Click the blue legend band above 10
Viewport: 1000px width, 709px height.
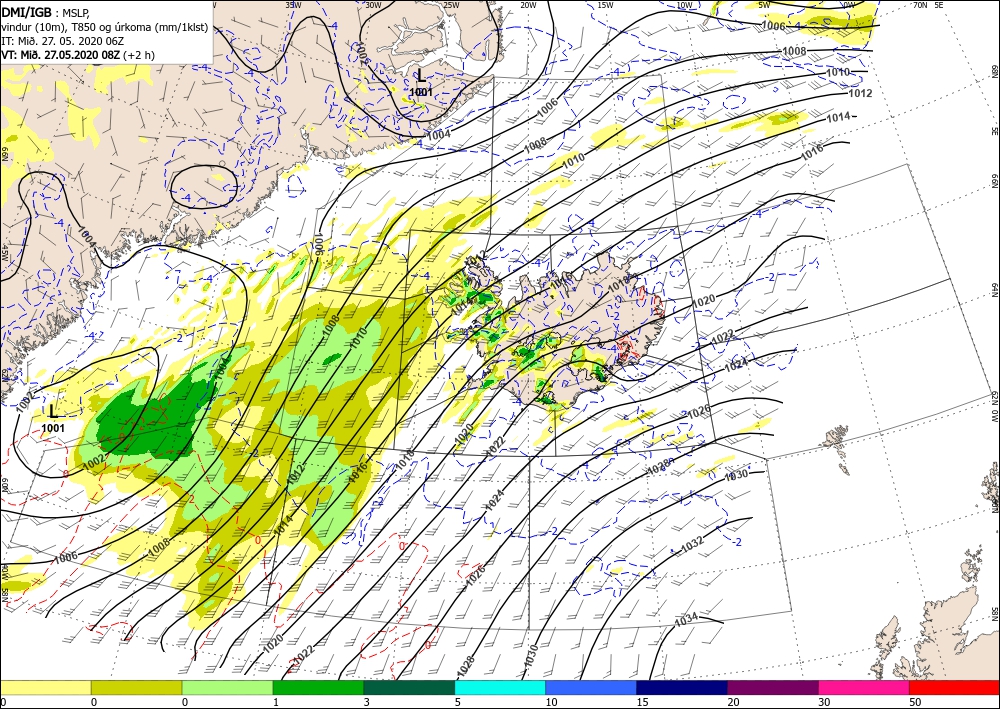click(591, 687)
